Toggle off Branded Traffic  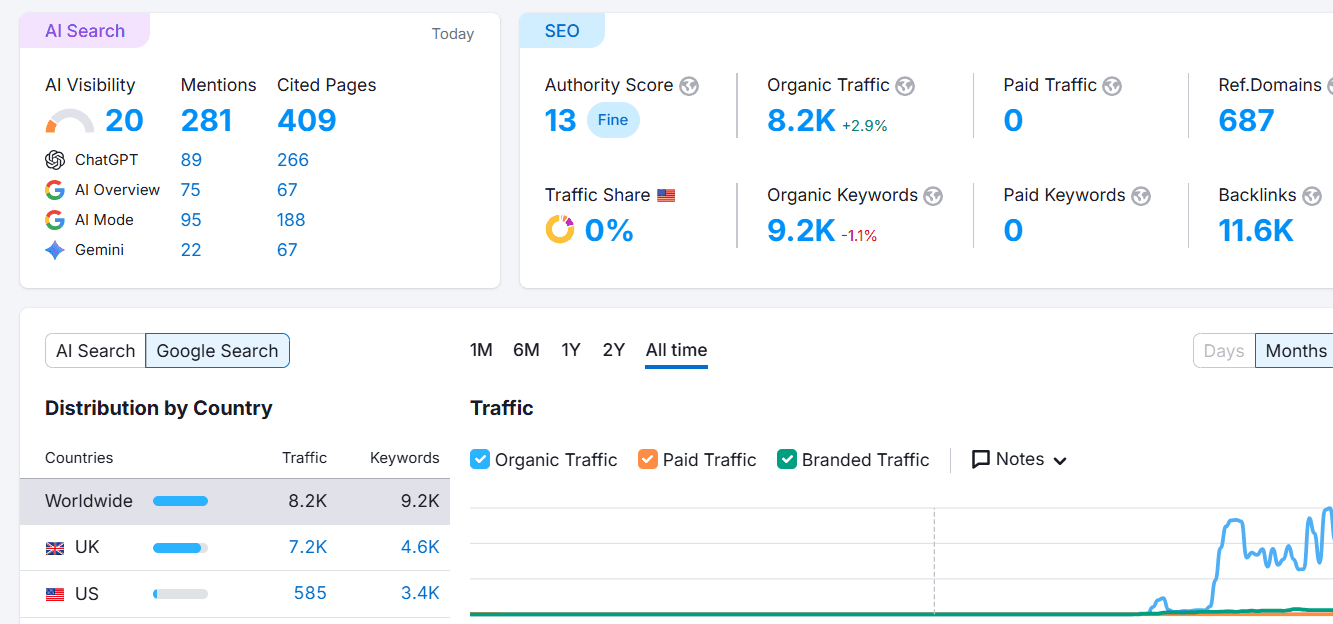(x=787, y=459)
